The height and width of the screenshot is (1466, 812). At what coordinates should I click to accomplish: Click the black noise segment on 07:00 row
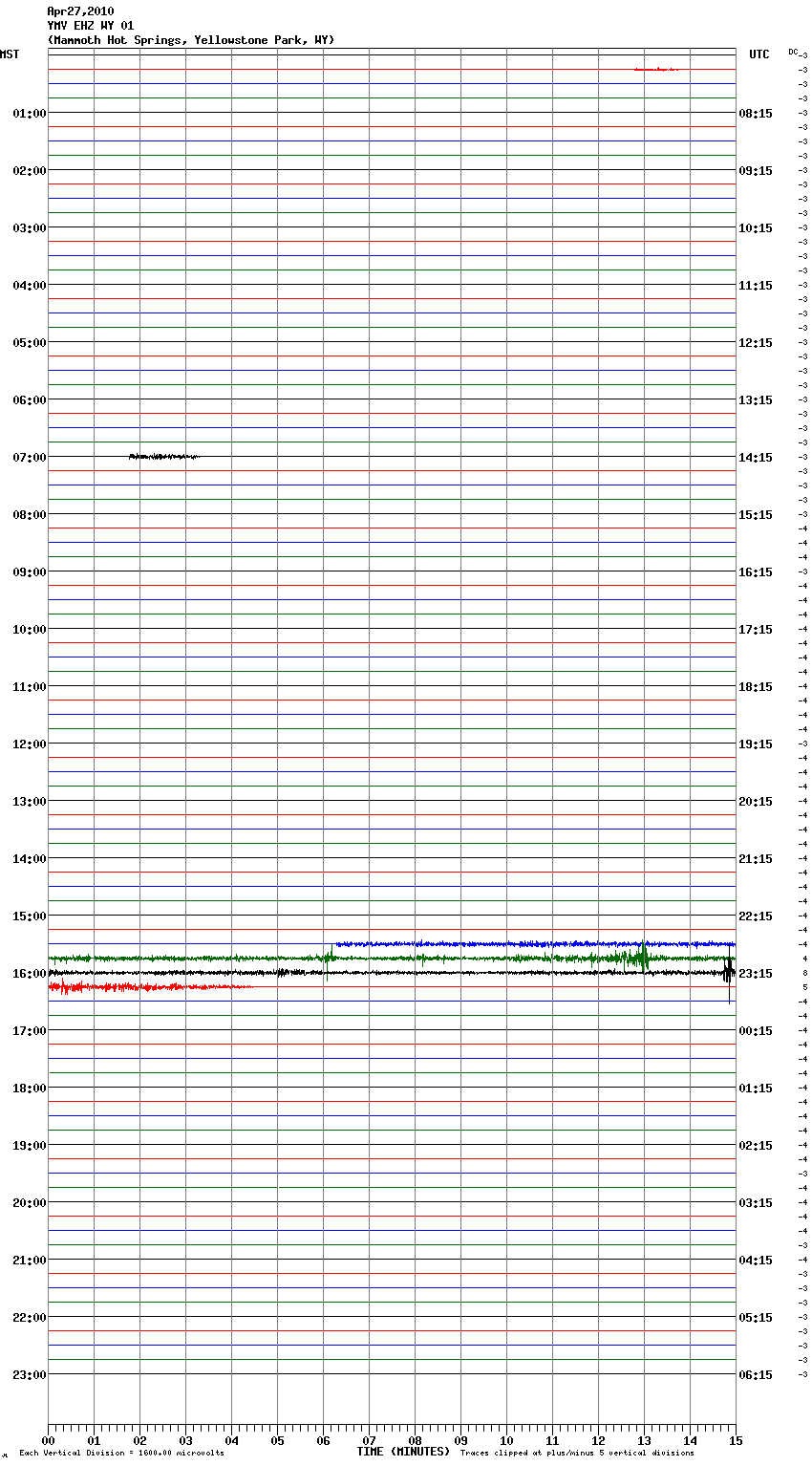(164, 457)
